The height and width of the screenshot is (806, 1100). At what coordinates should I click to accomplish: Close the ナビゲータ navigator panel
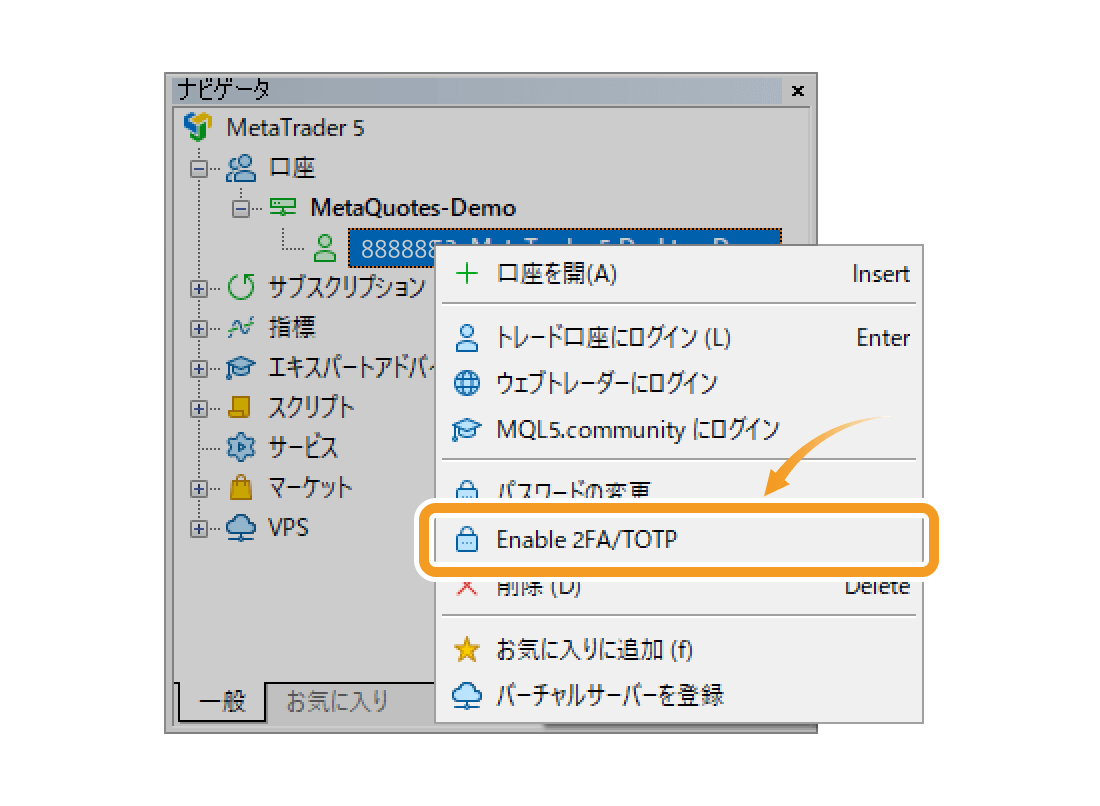(798, 90)
